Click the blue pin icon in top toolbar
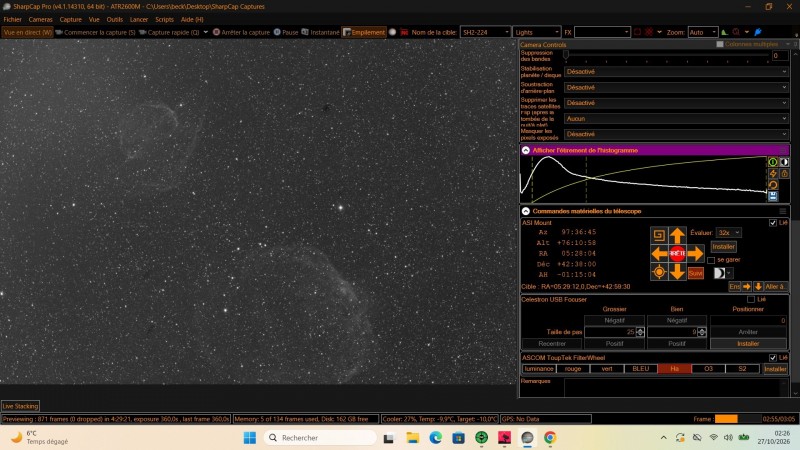The height and width of the screenshot is (450, 800). [x=758, y=32]
